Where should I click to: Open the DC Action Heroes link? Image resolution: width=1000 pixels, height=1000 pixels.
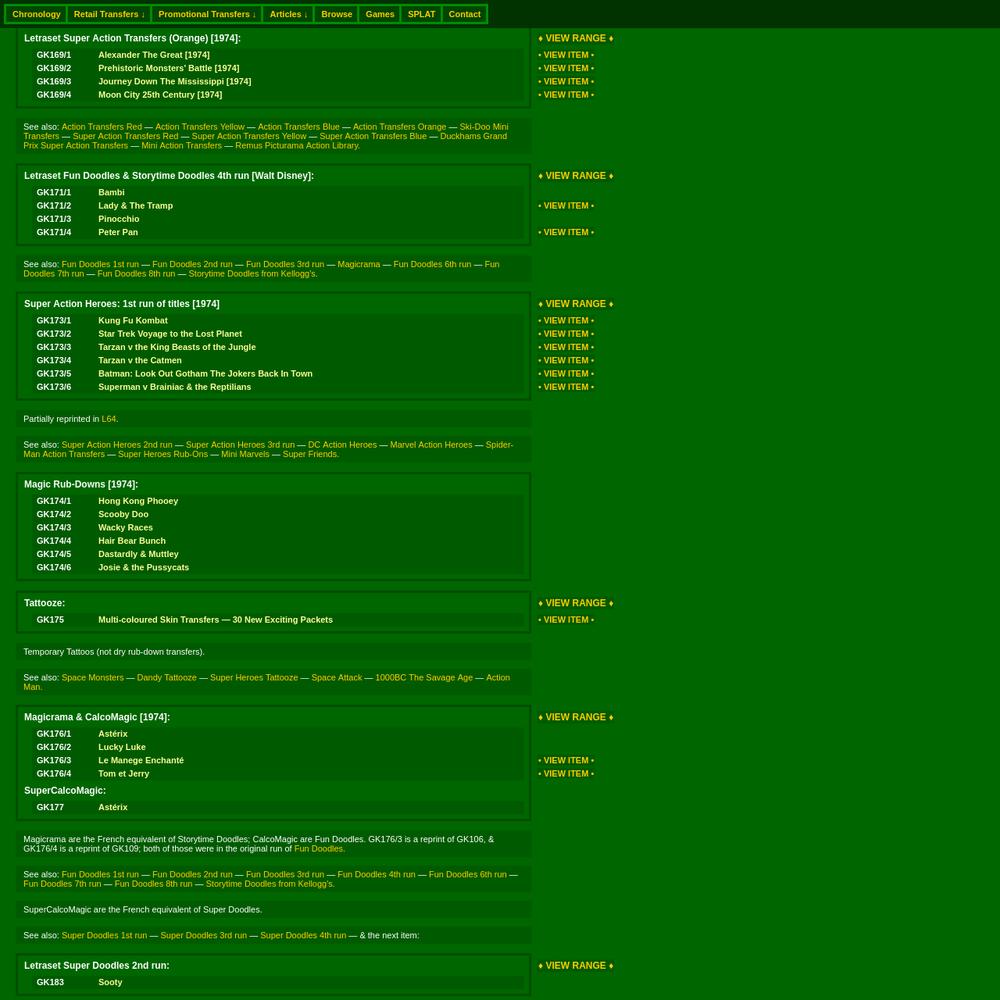click(342, 445)
